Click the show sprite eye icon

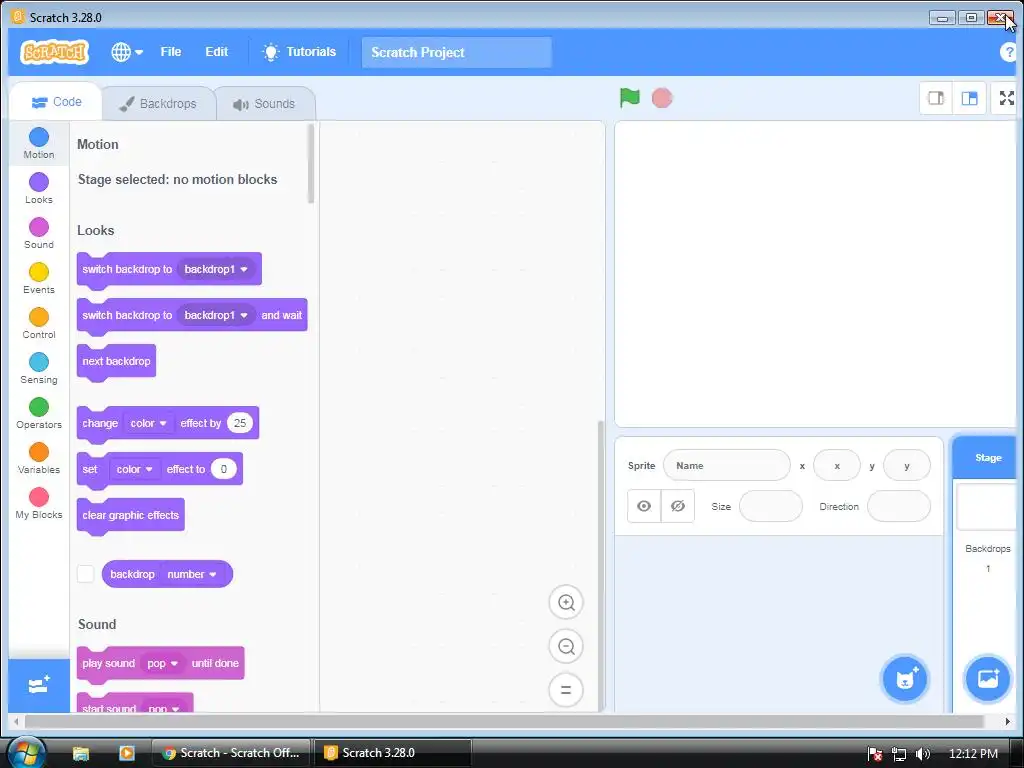click(644, 506)
